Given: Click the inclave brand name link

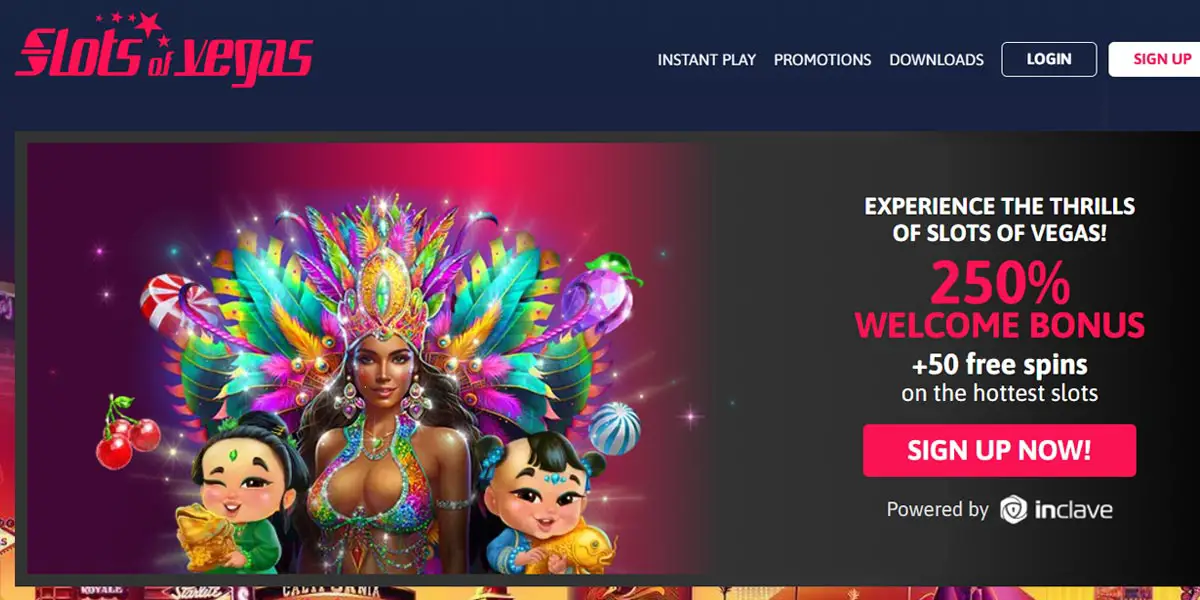Looking at the screenshot, I should tap(1073, 510).
